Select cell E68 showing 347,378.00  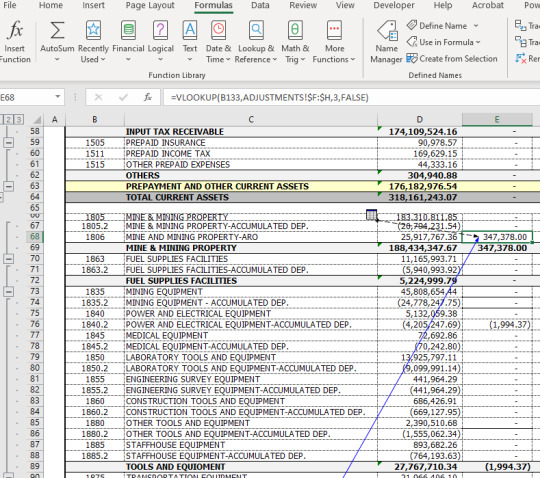497,237
